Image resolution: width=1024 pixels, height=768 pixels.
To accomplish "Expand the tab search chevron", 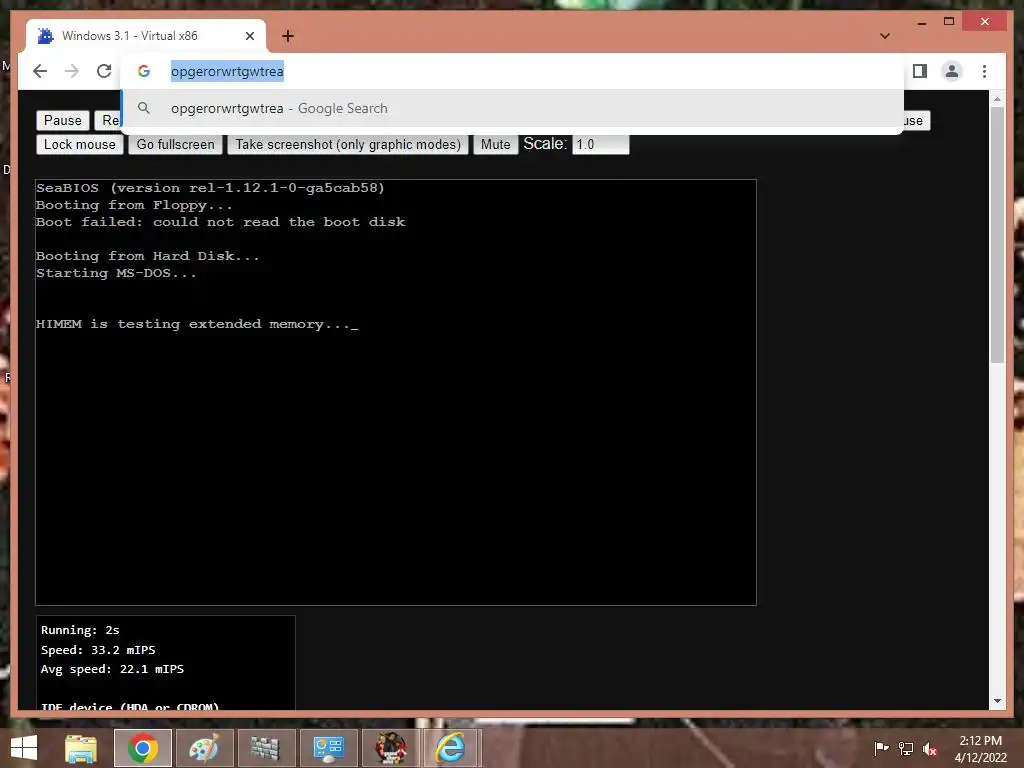I will (x=884, y=36).
